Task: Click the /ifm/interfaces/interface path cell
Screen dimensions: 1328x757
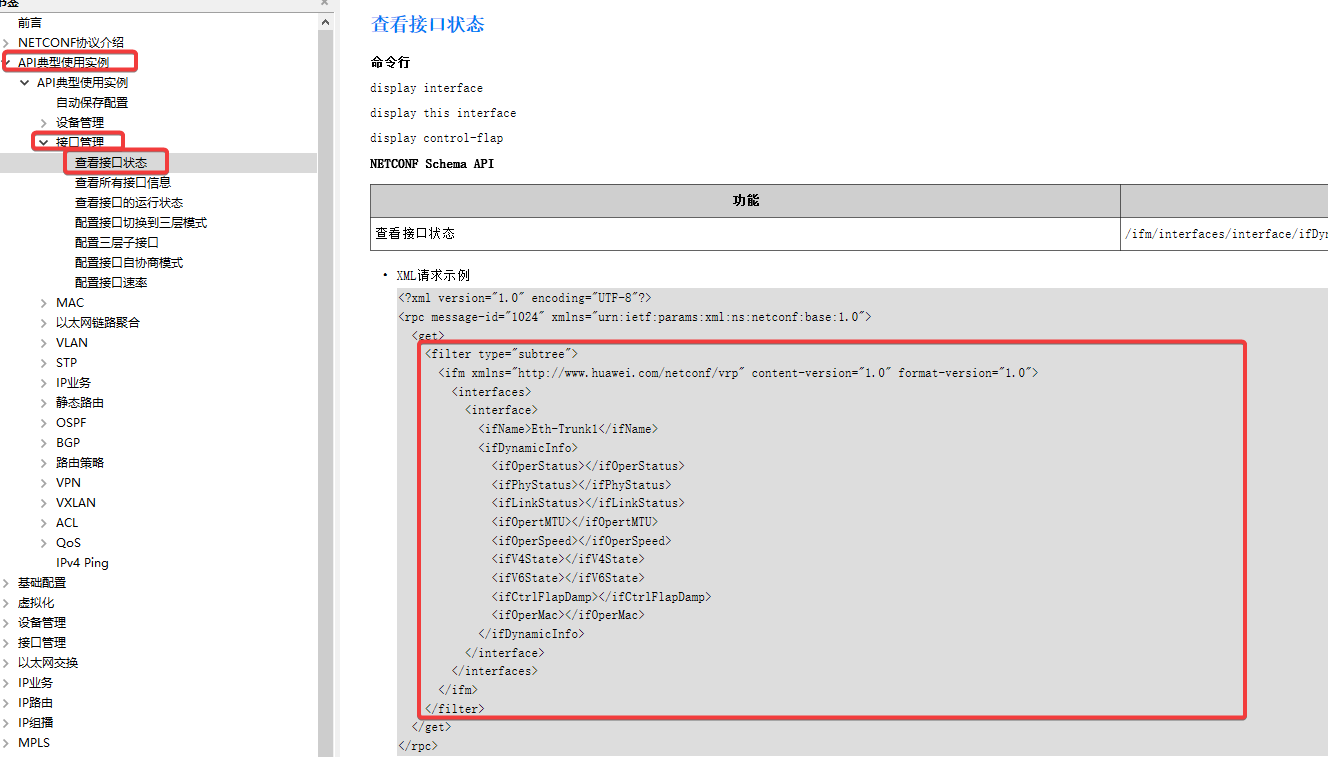Action: click(x=1225, y=234)
